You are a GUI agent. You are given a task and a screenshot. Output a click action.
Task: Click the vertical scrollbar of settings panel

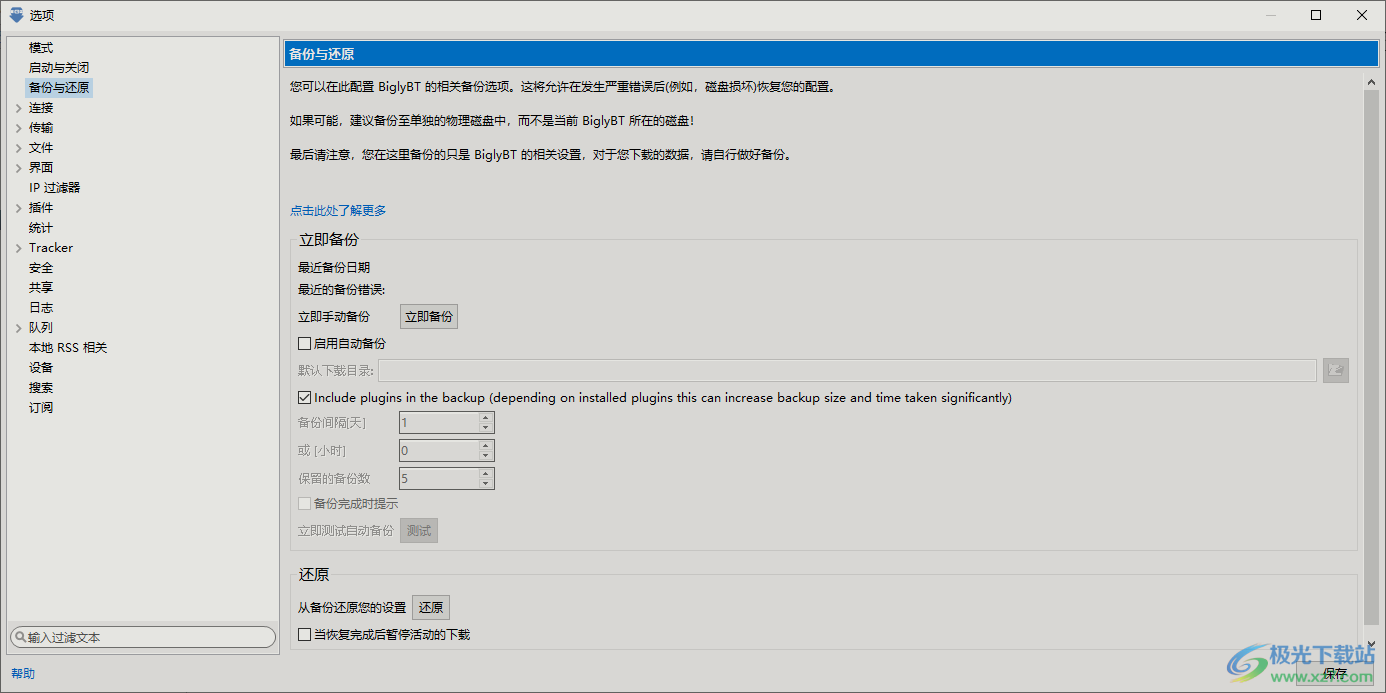tap(1371, 357)
